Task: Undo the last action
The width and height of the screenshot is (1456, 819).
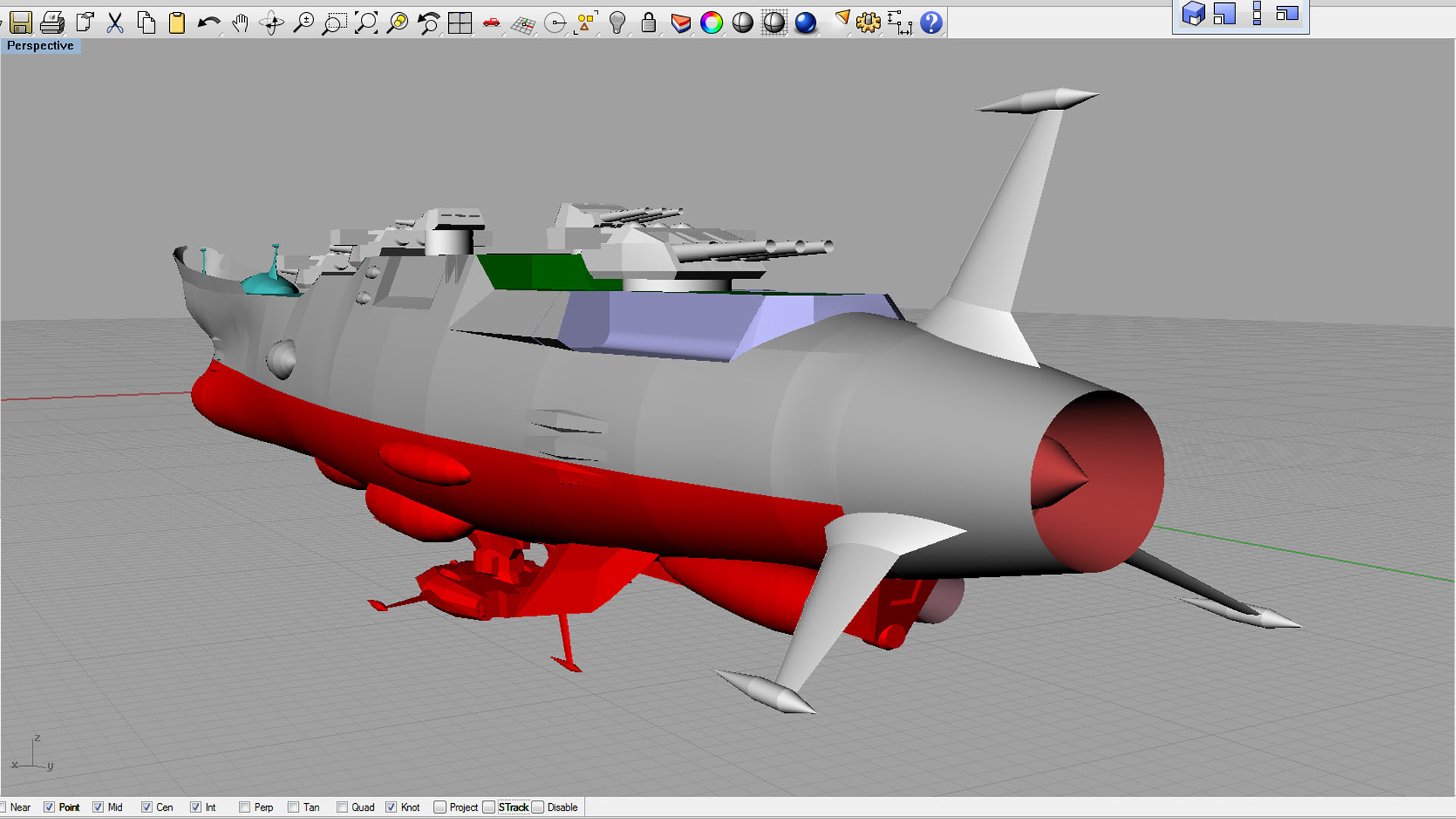Action: click(209, 23)
